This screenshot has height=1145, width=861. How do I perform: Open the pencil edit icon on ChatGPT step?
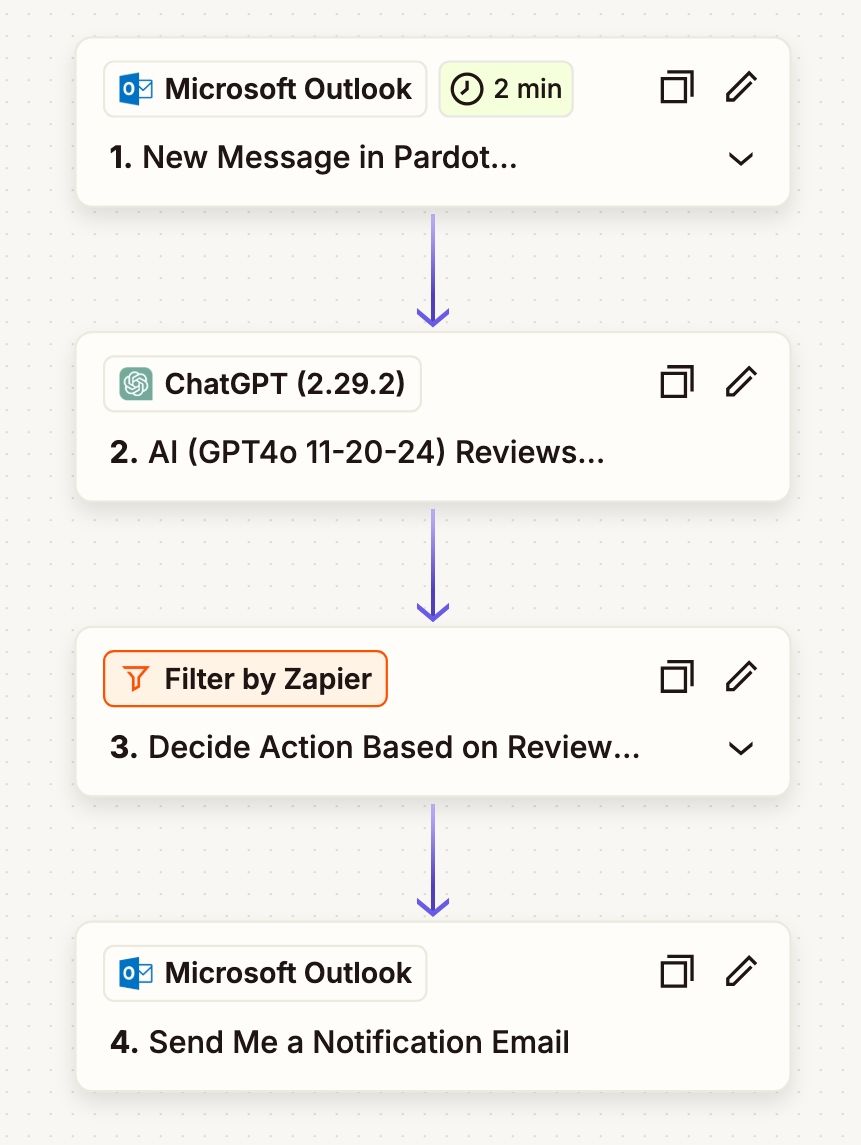tap(741, 381)
